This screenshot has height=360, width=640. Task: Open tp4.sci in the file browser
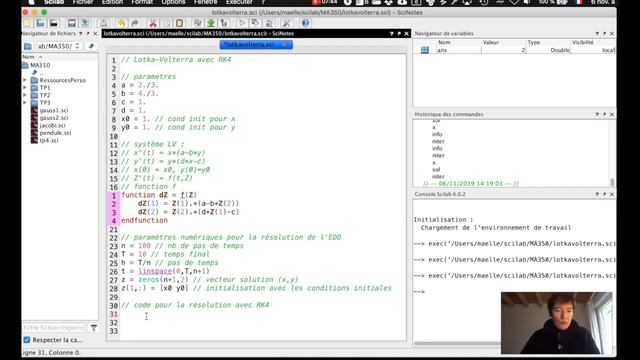pyautogui.click(x=49, y=140)
